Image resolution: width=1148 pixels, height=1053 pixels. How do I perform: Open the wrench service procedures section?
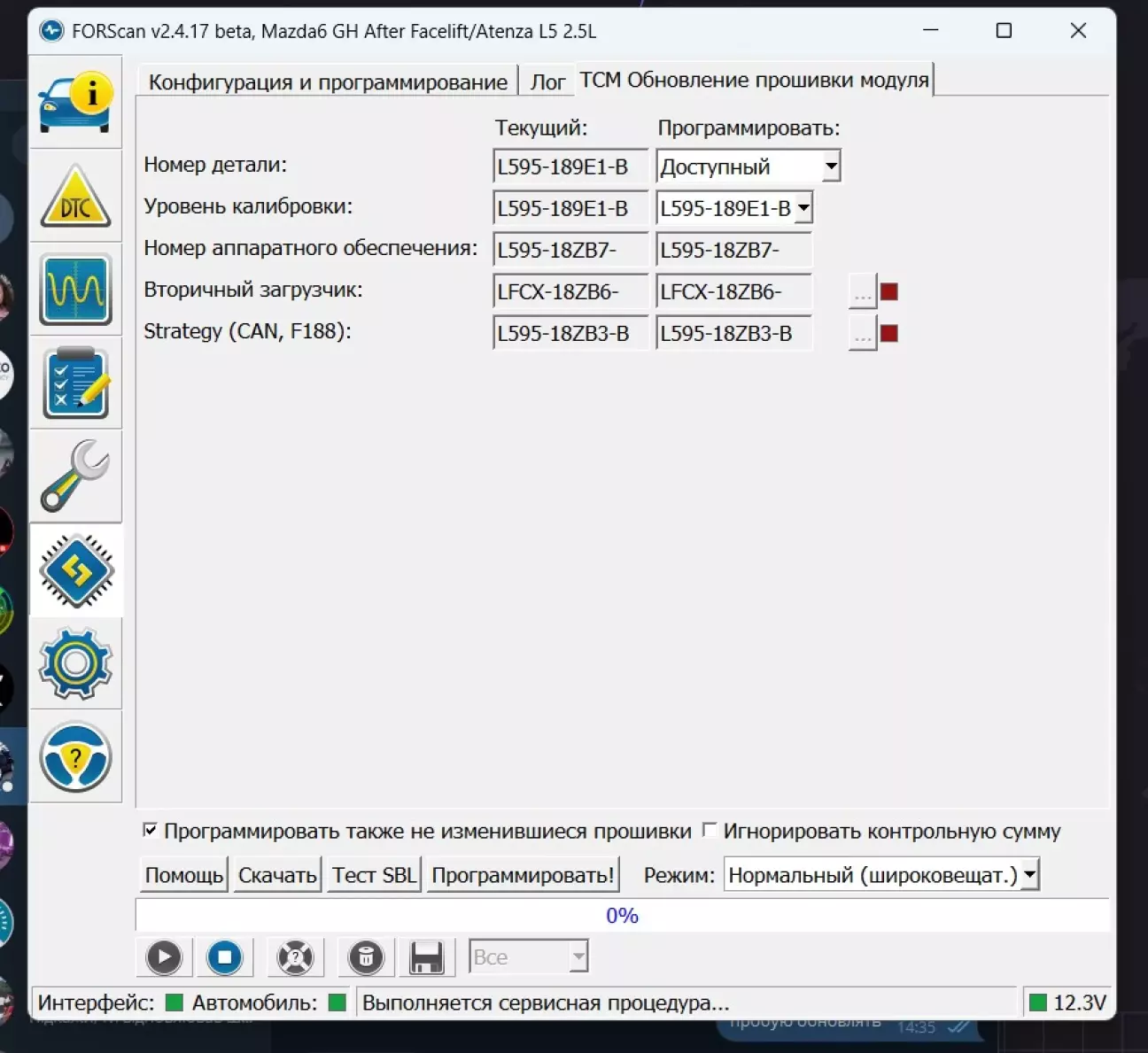click(75, 476)
